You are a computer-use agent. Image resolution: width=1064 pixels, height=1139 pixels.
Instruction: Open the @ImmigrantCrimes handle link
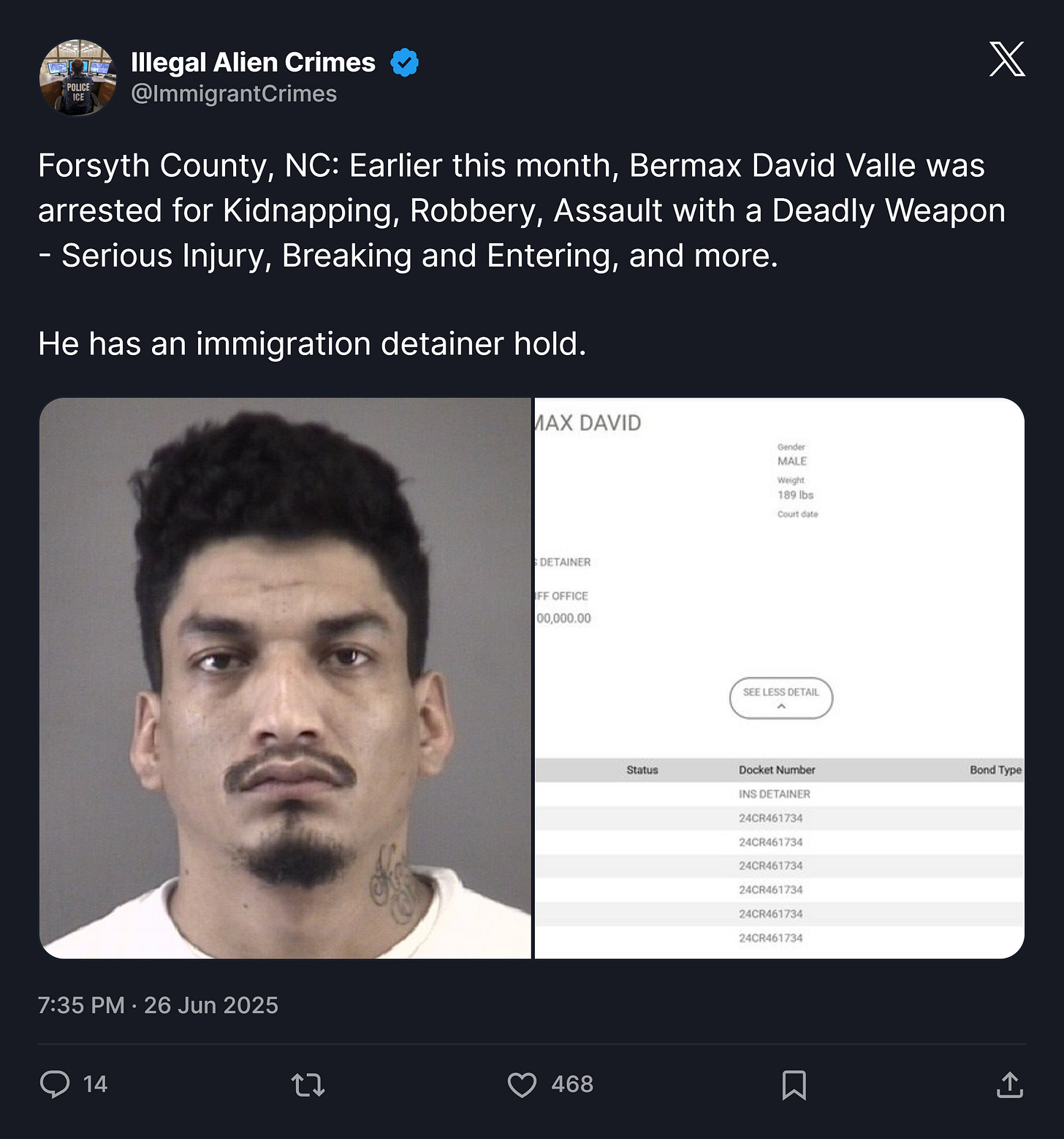(234, 94)
